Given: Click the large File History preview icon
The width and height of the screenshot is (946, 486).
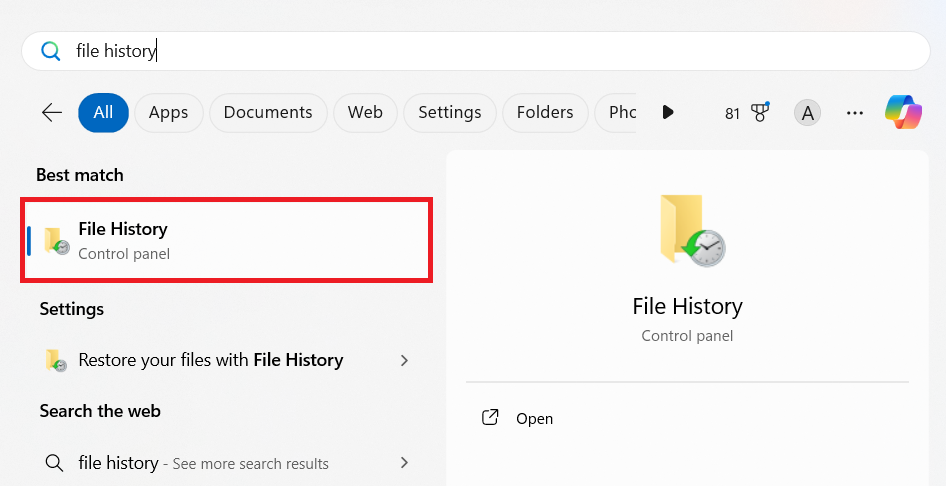Looking at the screenshot, I should (x=692, y=230).
